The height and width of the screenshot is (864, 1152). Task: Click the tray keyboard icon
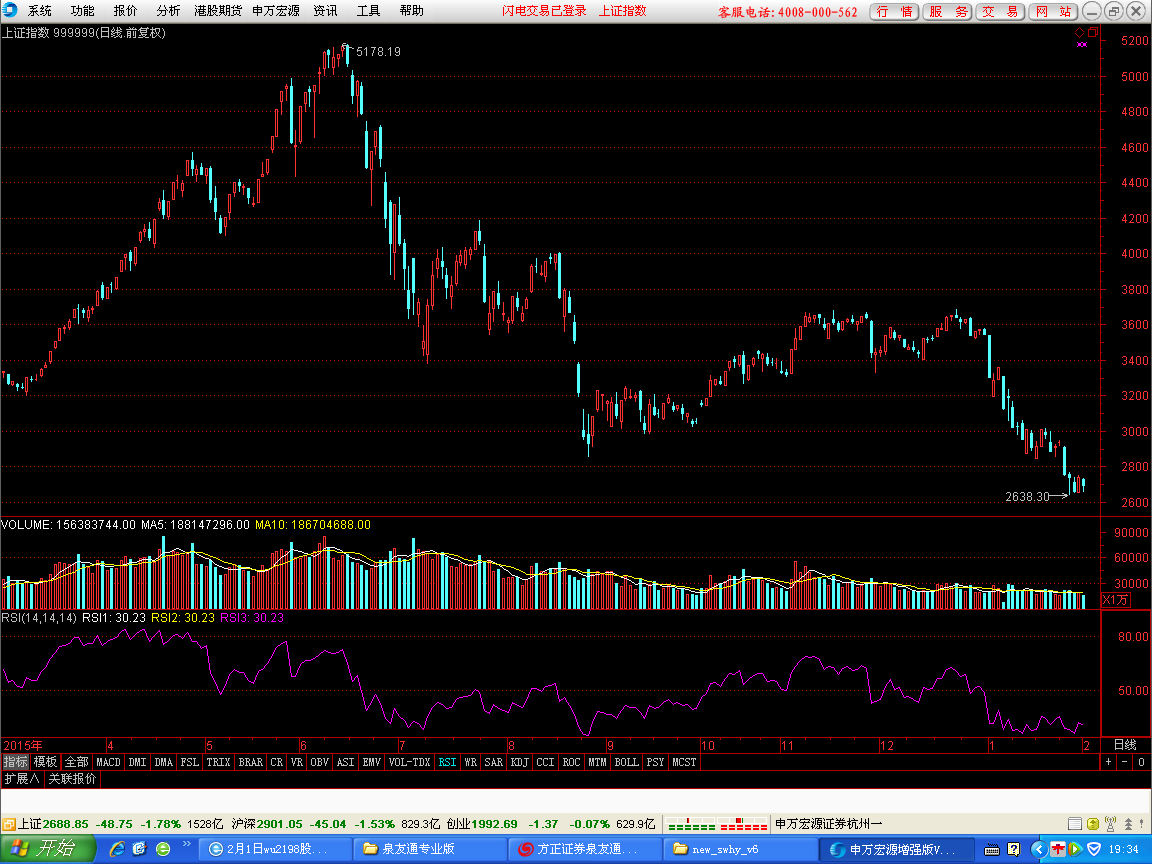click(x=991, y=850)
